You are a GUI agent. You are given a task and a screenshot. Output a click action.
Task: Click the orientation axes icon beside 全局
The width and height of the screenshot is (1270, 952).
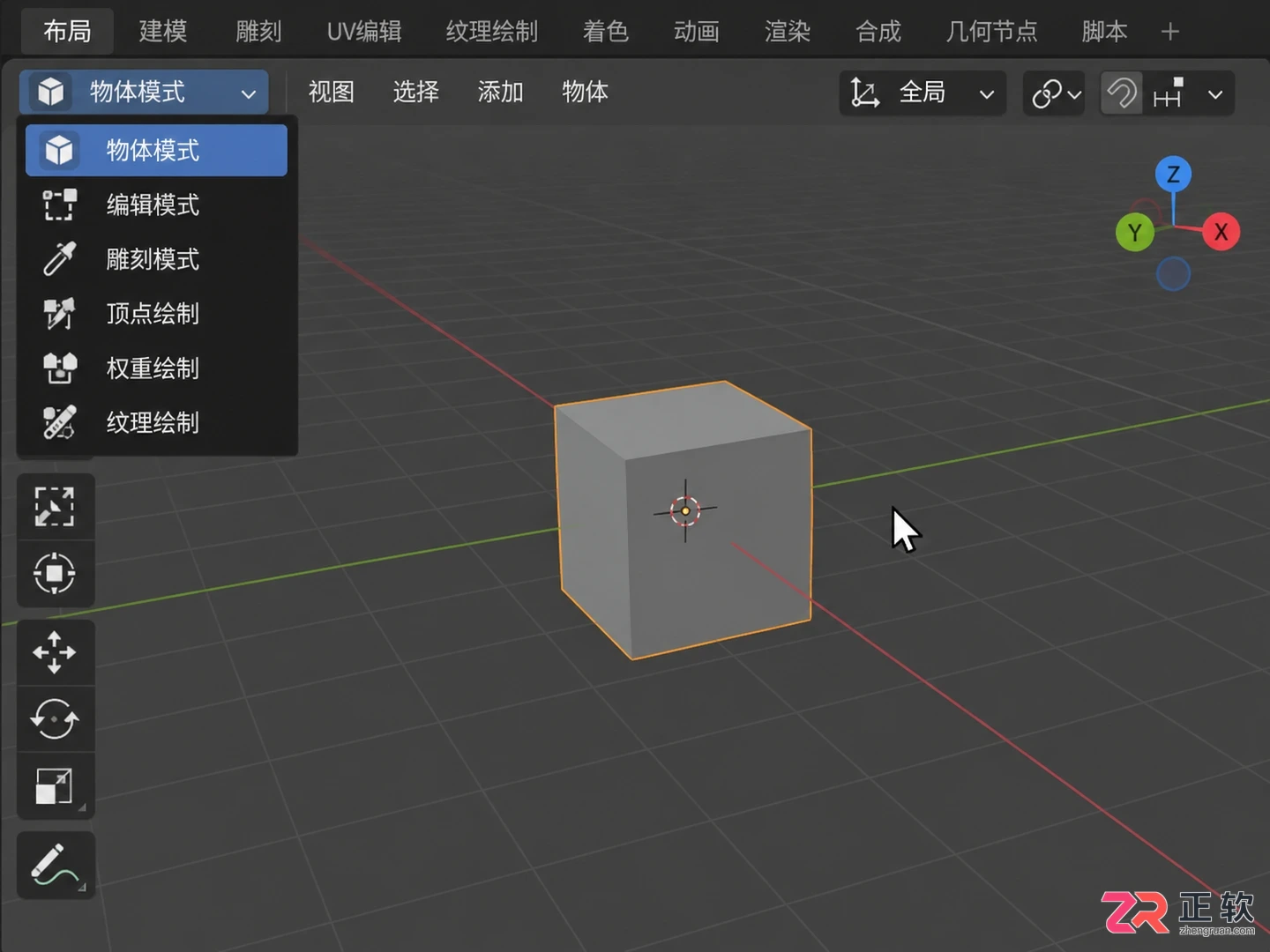(864, 93)
